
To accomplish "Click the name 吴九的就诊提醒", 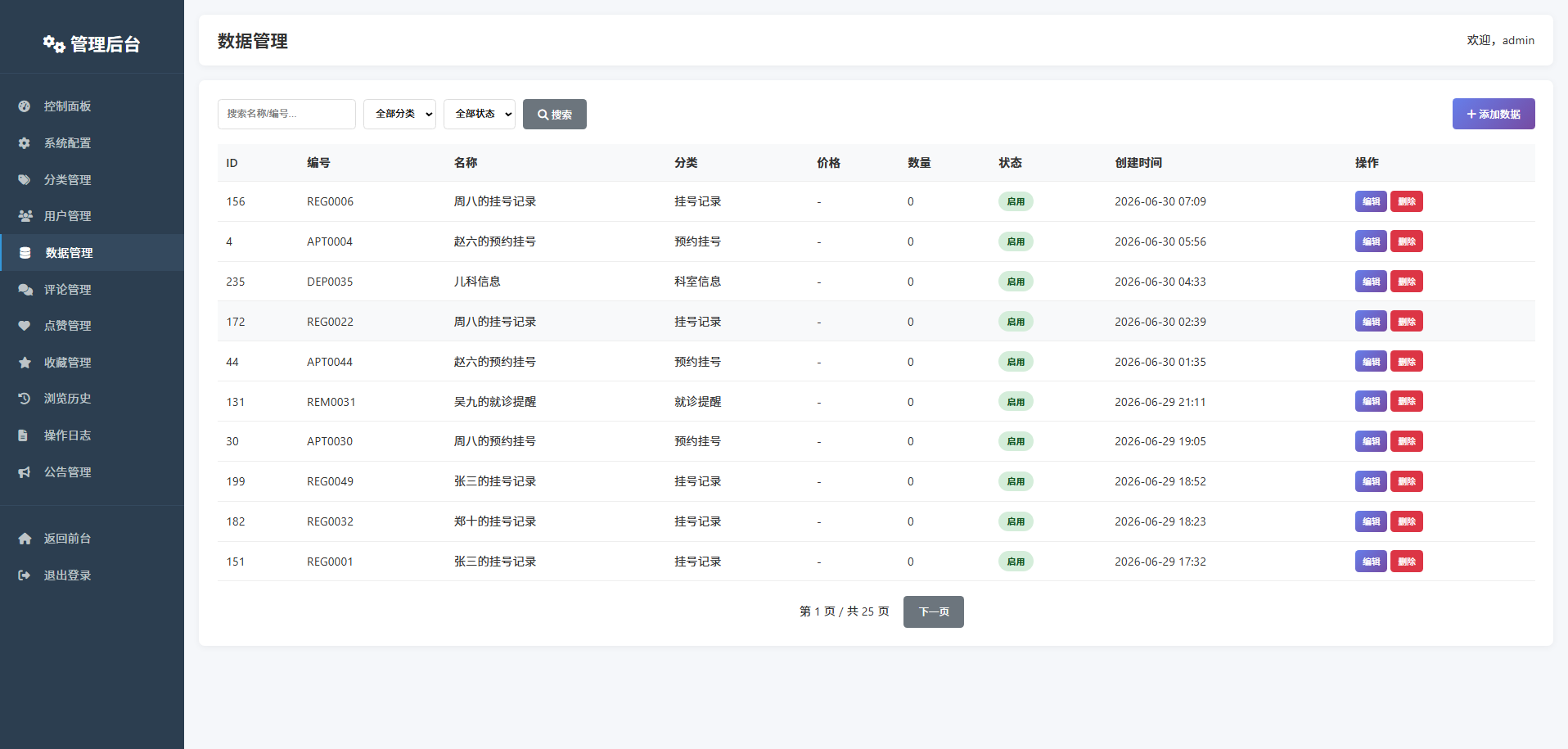I will tap(495, 402).
